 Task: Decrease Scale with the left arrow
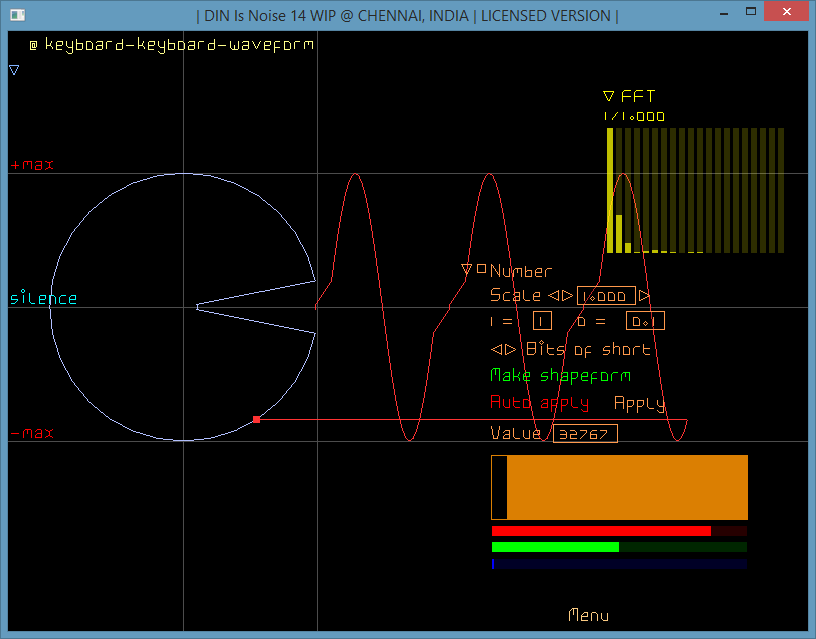(554, 296)
